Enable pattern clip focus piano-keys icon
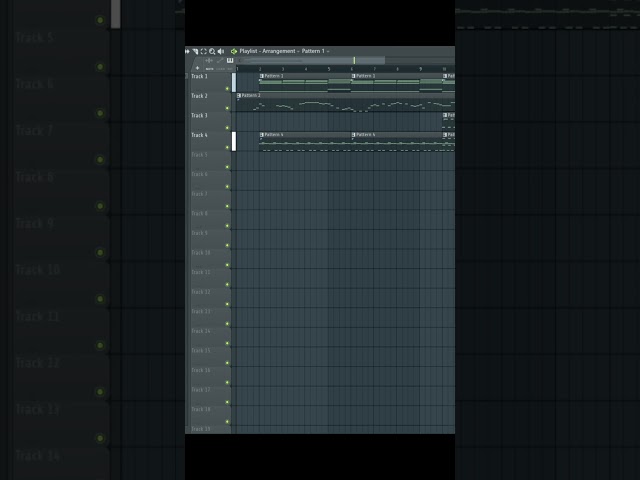The width and height of the screenshot is (640, 480). (230, 60)
